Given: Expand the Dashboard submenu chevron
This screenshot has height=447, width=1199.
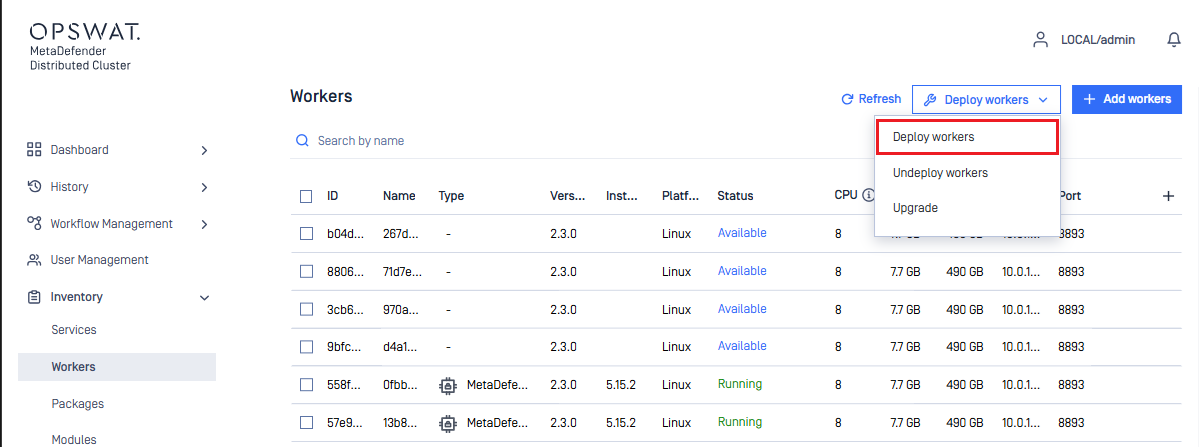Looking at the screenshot, I should 204,150.
